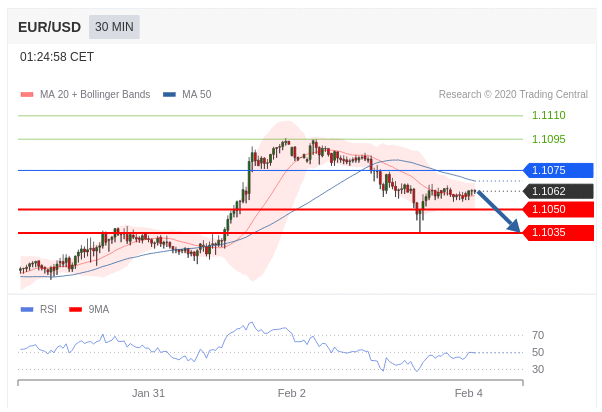The height and width of the screenshot is (412, 602).
Task: Click the red 1.1050 support price tag
Action: 558,209
